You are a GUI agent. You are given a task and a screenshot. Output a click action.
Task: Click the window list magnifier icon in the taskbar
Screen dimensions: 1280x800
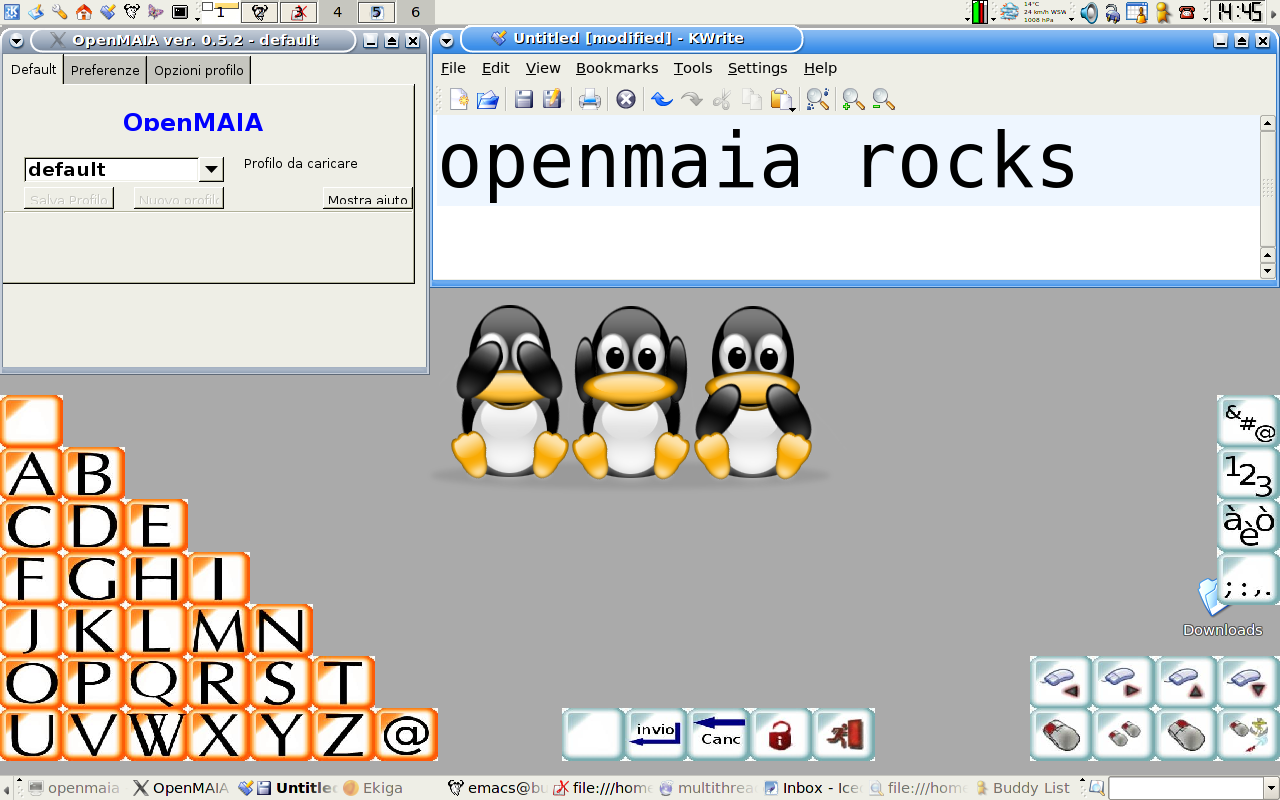pos(1097,788)
